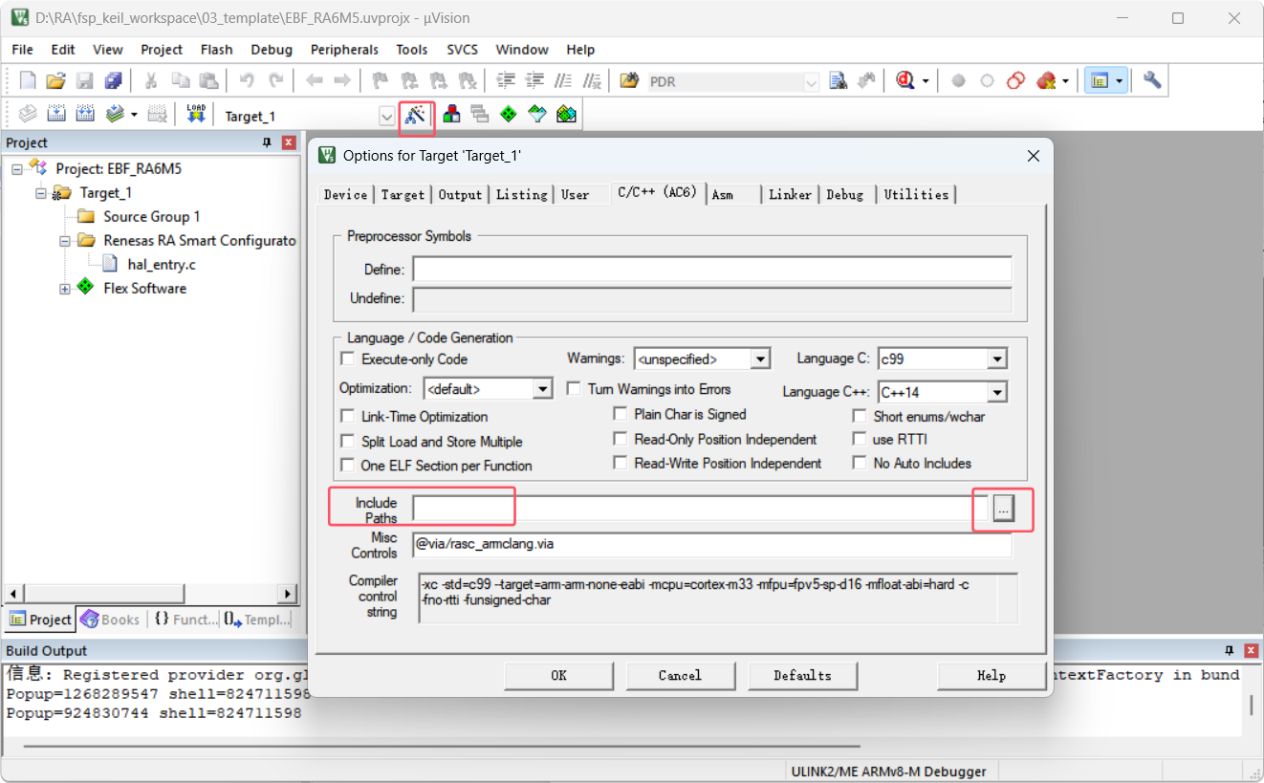Open the Books panel tab
1264x783 pixels.
click(x=111, y=620)
